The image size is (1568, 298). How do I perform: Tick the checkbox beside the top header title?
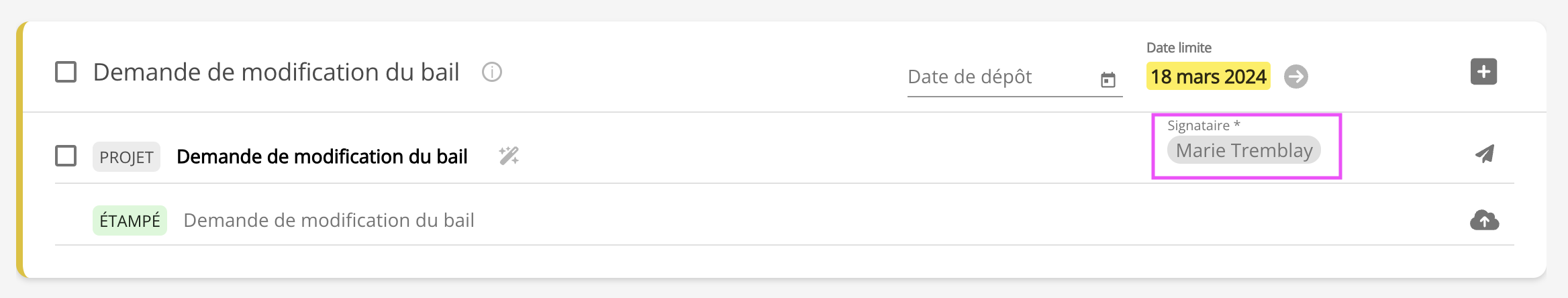click(x=66, y=72)
